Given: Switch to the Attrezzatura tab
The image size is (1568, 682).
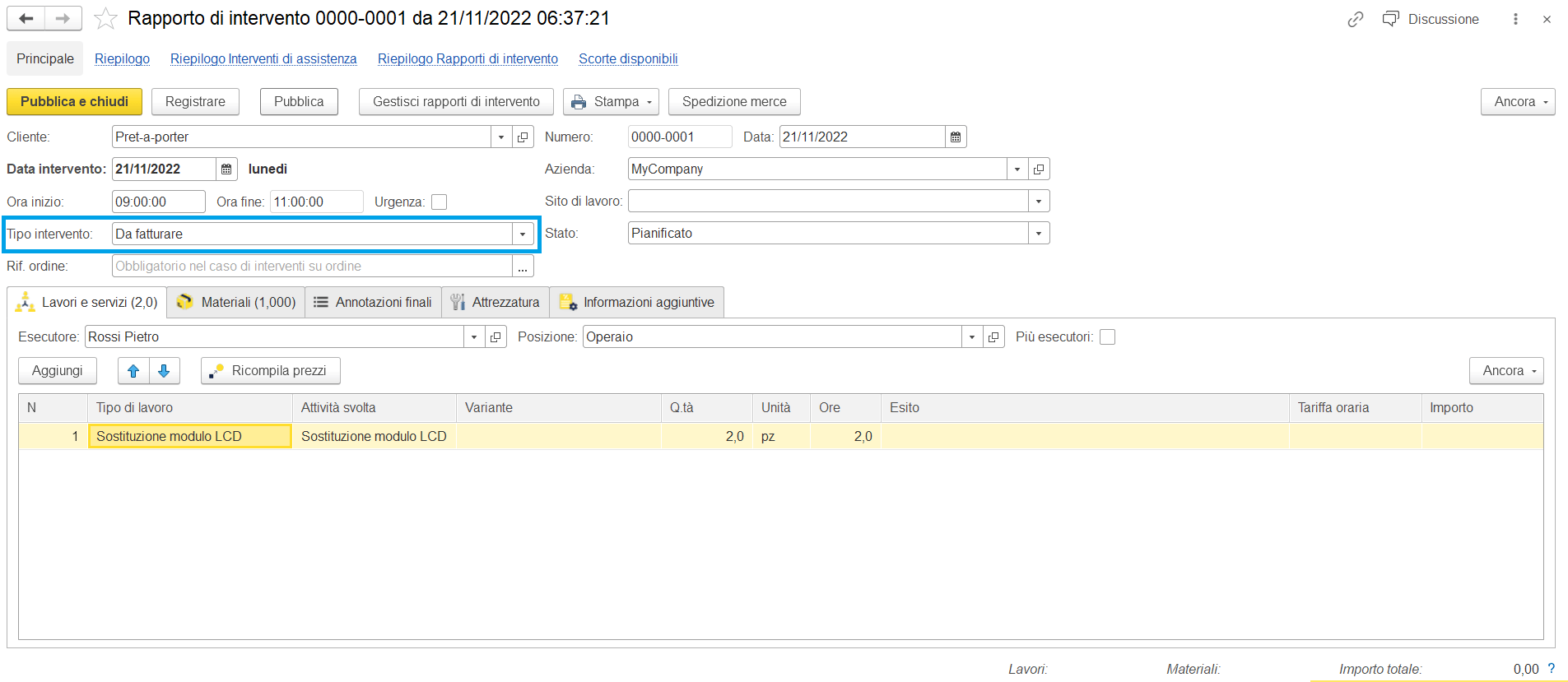Looking at the screenshot, I should click(496, 302).
